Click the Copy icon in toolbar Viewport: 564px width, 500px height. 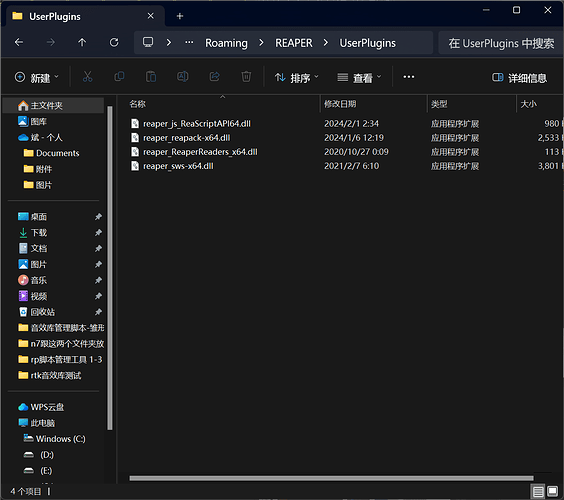[x=119, y=77]
